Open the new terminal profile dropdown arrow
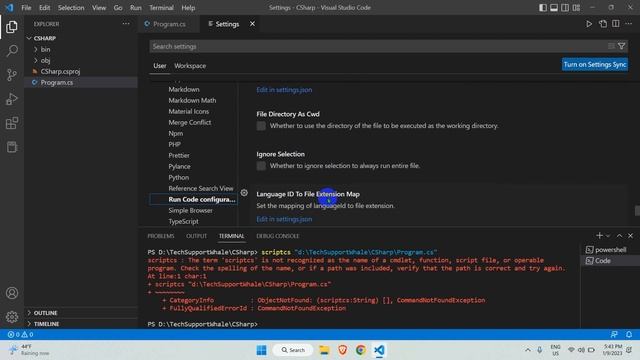Screen dimensions: 640x360 click(x=608, y=236)
